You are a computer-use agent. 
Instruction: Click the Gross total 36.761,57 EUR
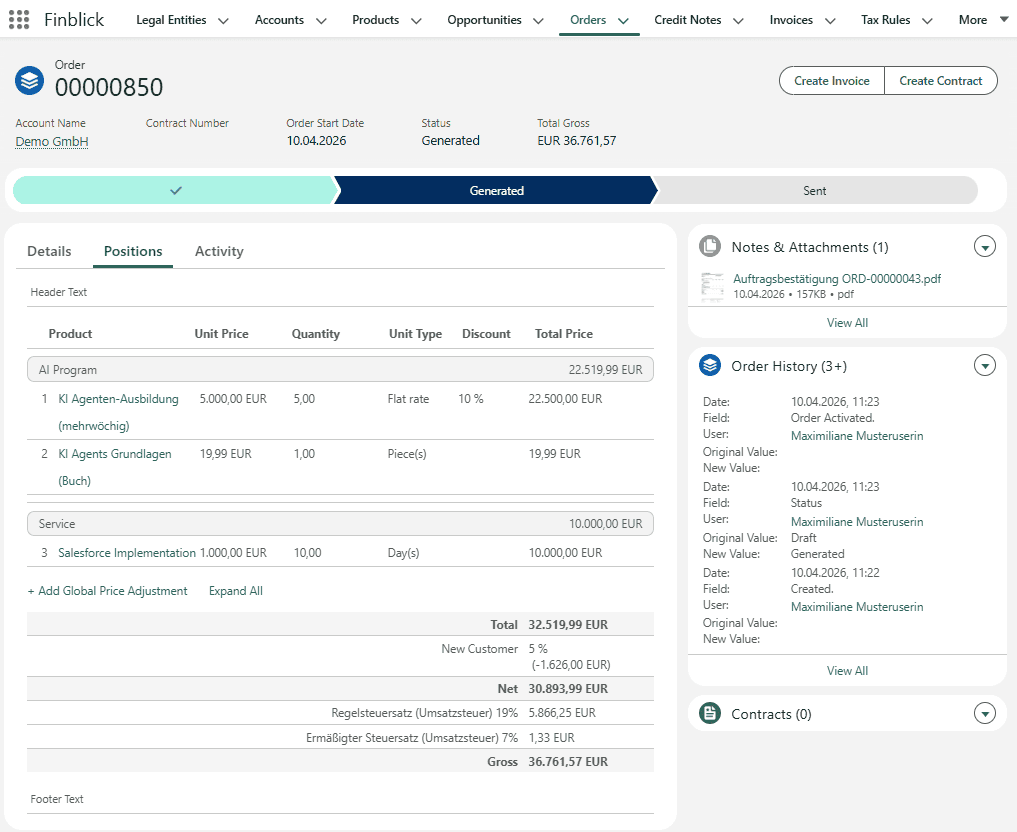[568, 761]
